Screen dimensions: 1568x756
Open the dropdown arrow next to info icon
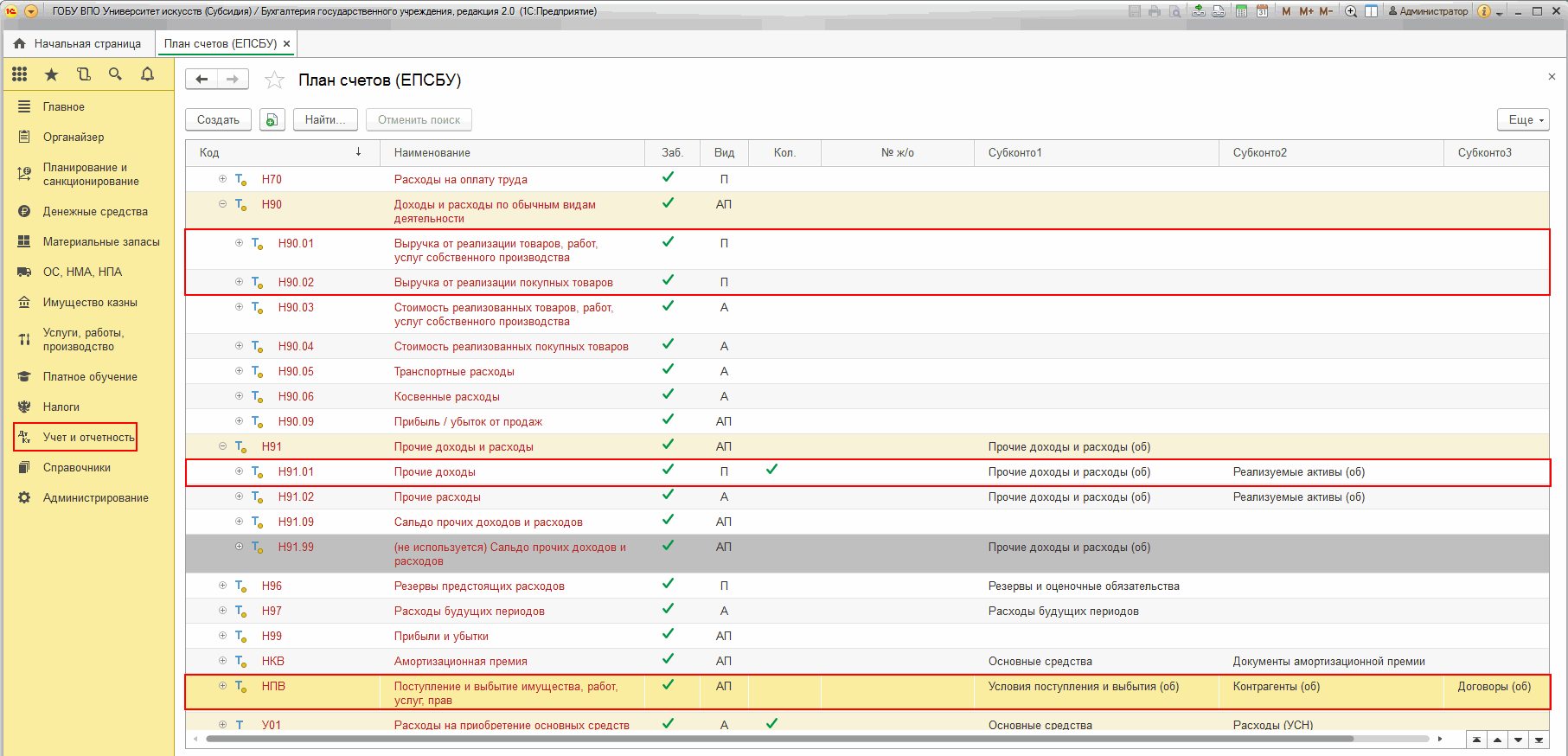pyautogui.click(x=1500, y=12)
